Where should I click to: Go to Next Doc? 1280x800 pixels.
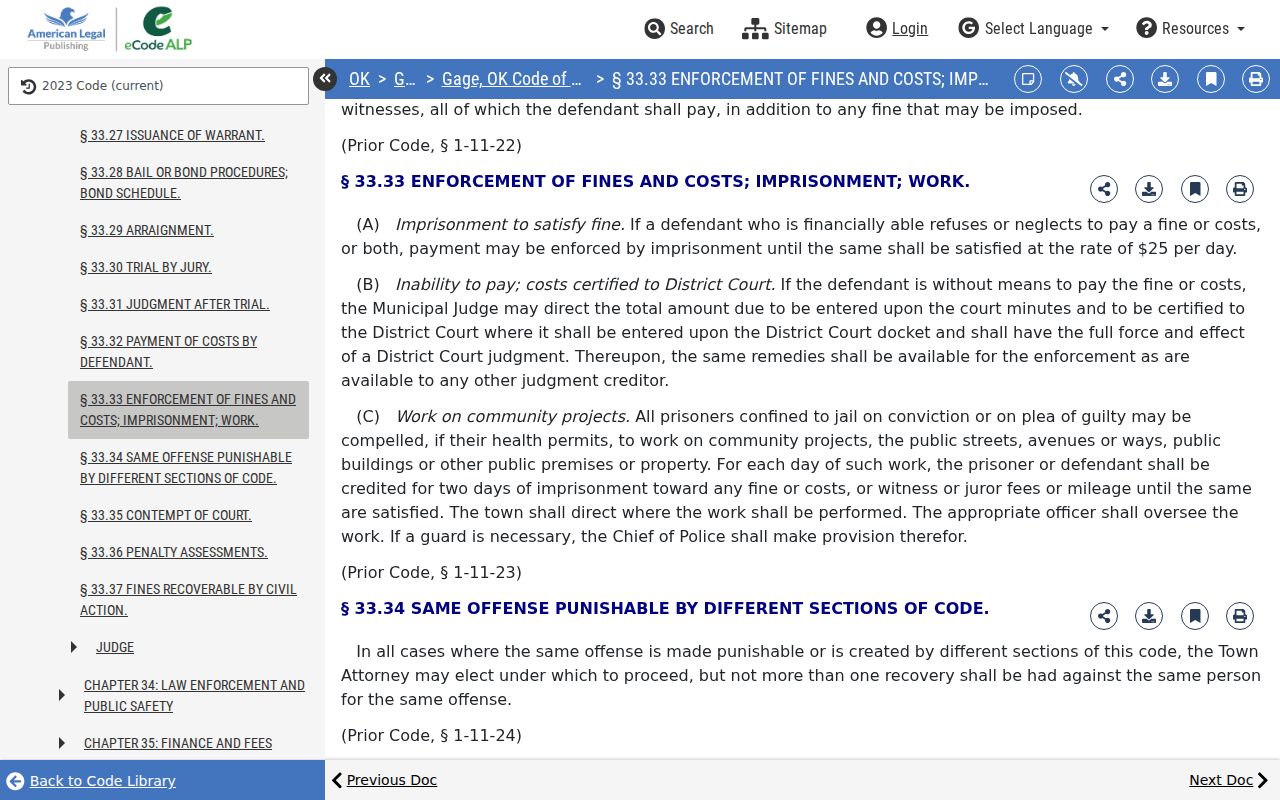click(1228, 780)
